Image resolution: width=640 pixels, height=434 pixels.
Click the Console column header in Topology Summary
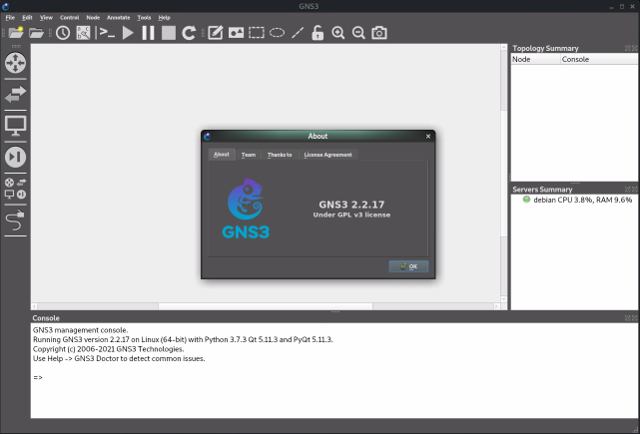click(x=599, y=59)
